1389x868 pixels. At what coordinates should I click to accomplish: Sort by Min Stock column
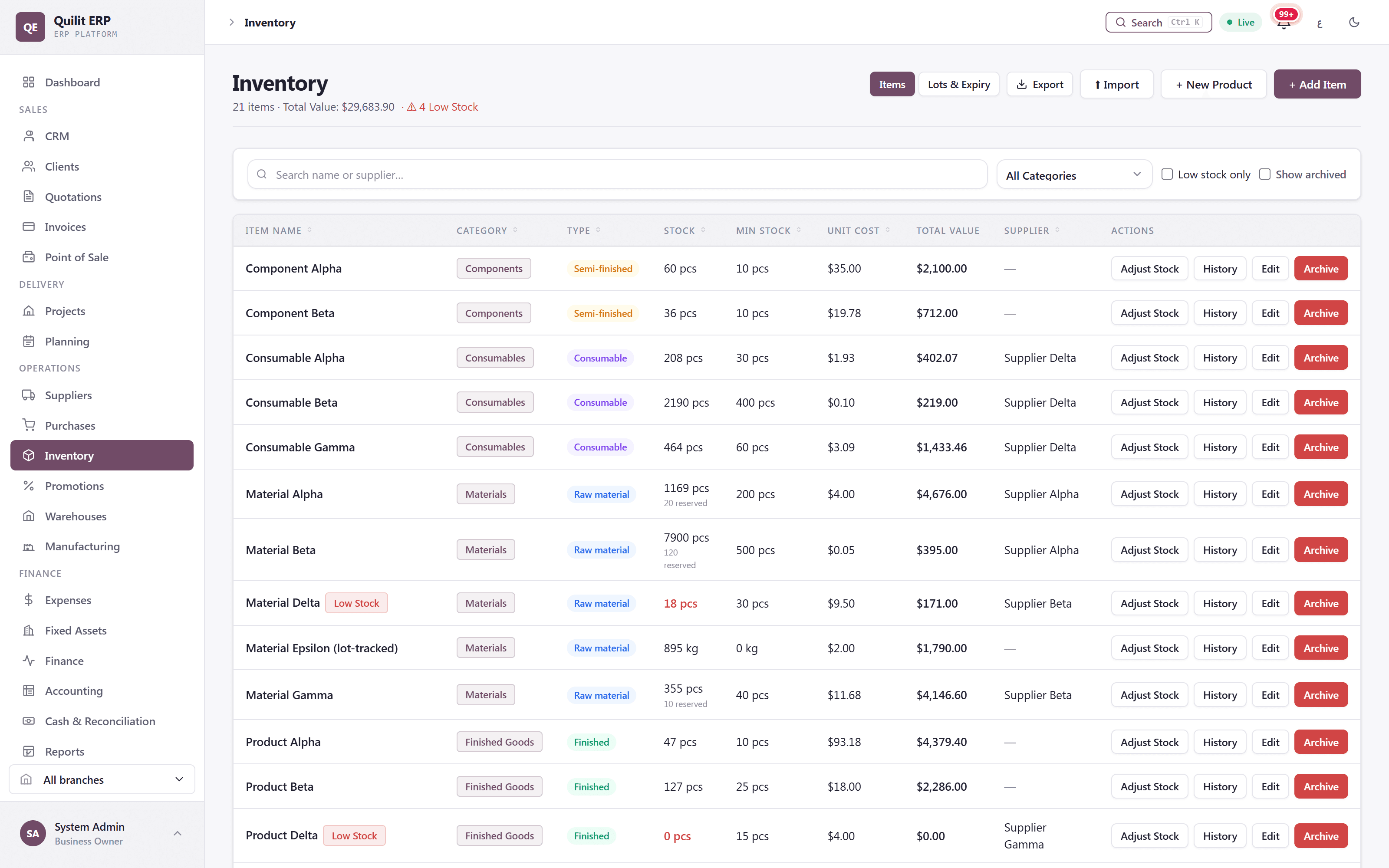tap(769, 230)
